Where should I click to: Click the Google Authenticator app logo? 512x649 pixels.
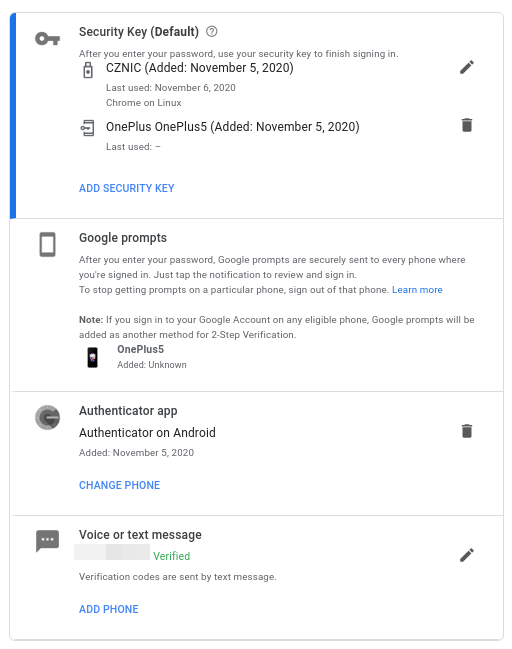point(48,417)
